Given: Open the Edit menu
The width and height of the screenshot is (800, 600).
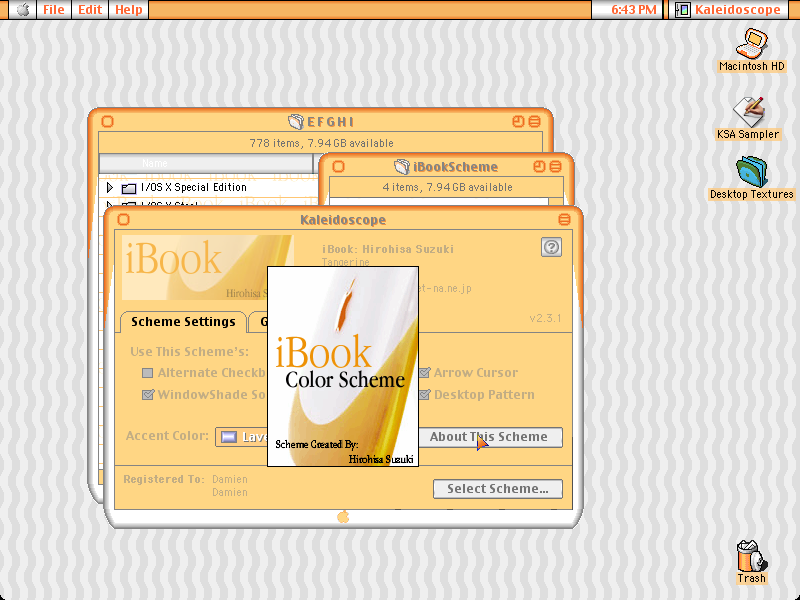Looking at the screenshot, I should pos(90,10).
